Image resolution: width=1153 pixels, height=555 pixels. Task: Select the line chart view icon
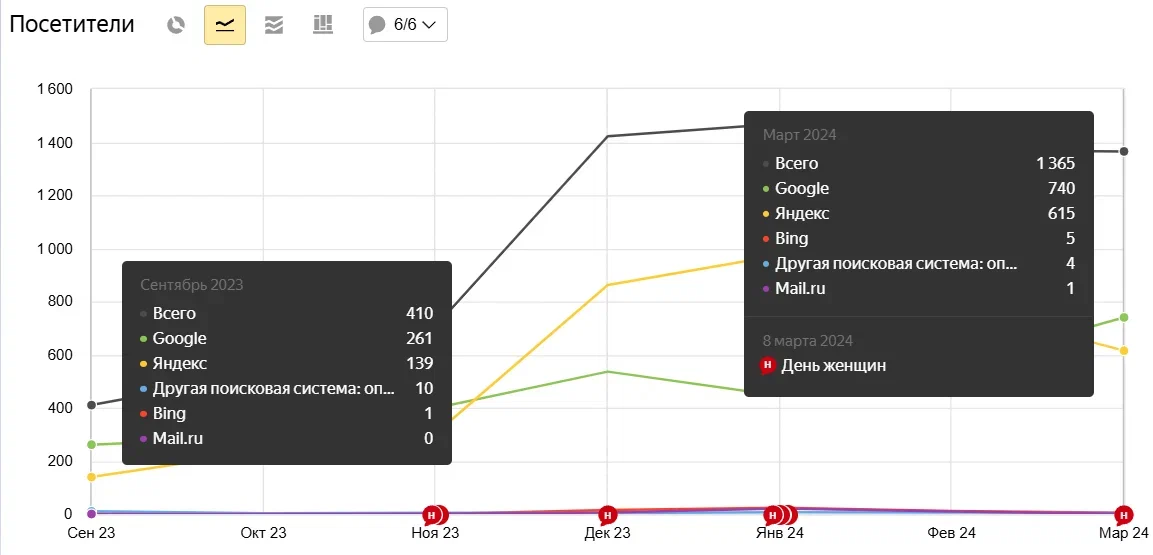[225, 25]
